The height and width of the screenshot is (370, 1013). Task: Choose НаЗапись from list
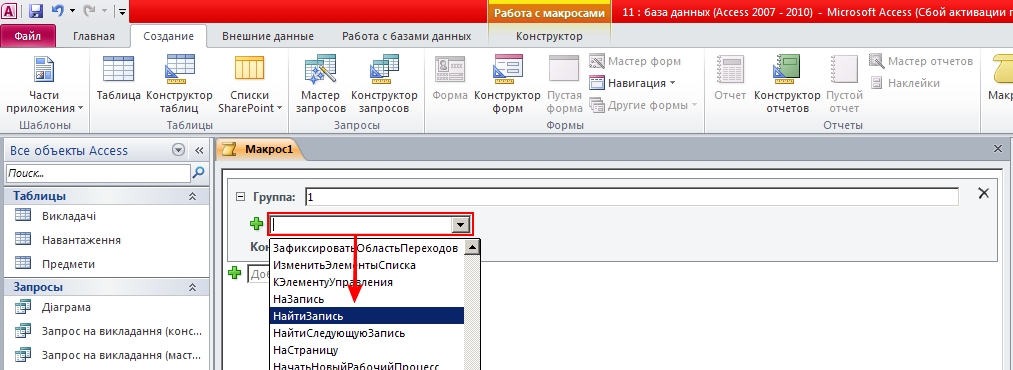[366, 300]
